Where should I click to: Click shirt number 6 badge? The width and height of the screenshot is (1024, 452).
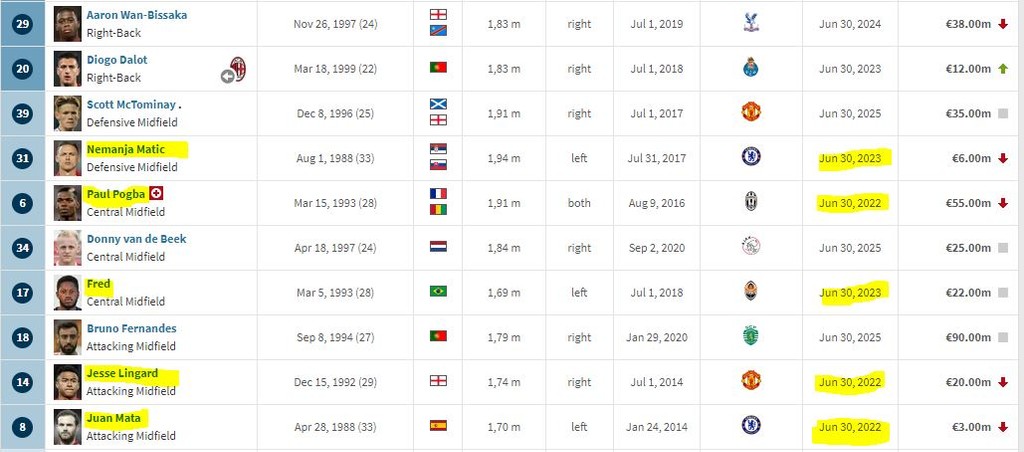coord(24,203)
